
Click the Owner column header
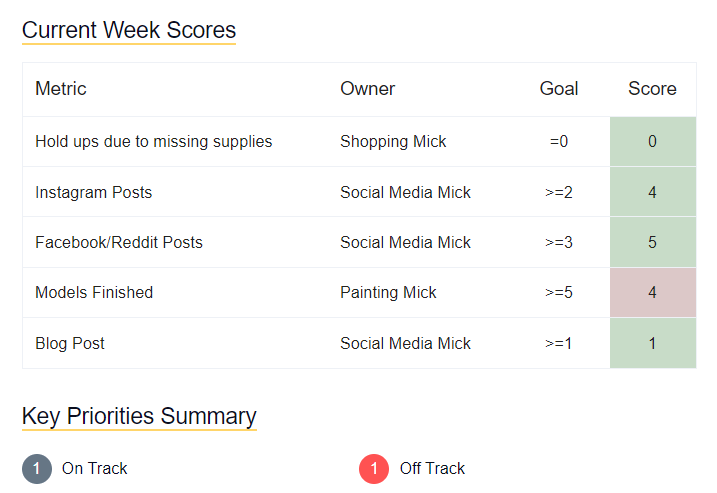click(x=368, y=89)
